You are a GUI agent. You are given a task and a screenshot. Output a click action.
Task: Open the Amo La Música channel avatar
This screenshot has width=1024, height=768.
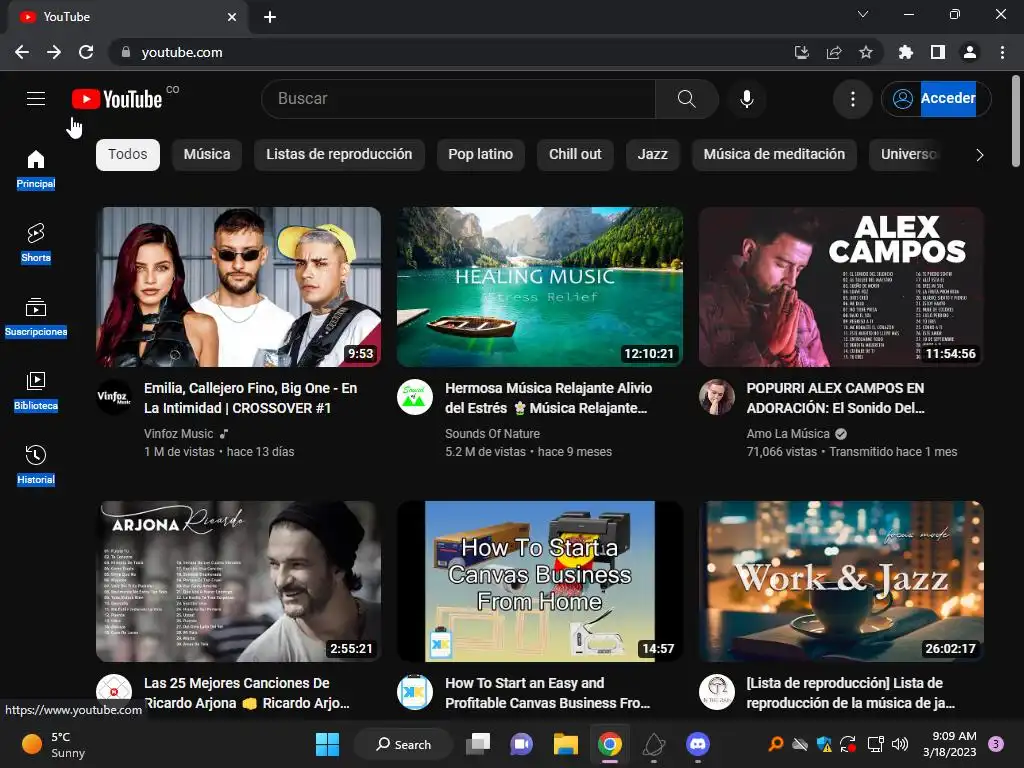(716, 397)
